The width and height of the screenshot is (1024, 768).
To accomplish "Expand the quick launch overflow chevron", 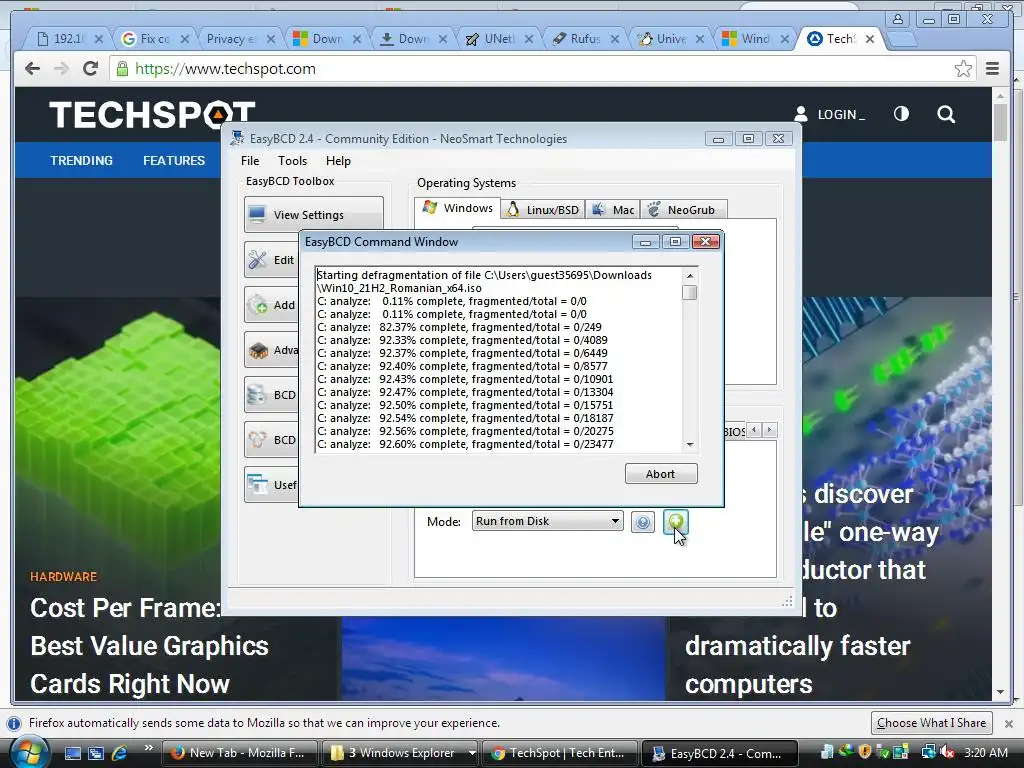I will [x=148, y=748].
